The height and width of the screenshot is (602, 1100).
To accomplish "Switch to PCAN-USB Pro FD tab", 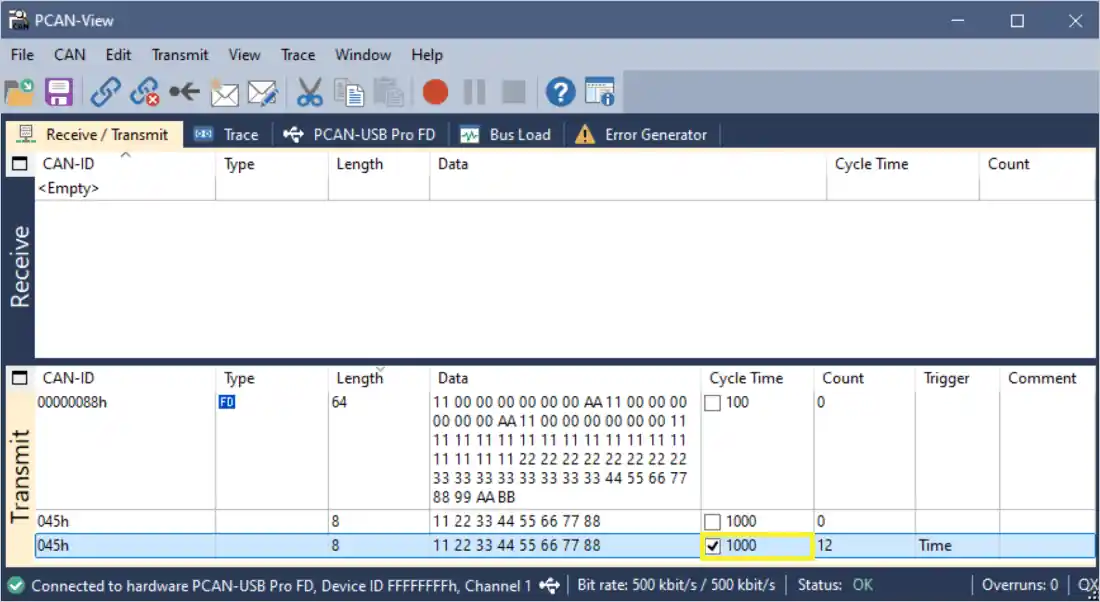I will click(x=359, y=134).
